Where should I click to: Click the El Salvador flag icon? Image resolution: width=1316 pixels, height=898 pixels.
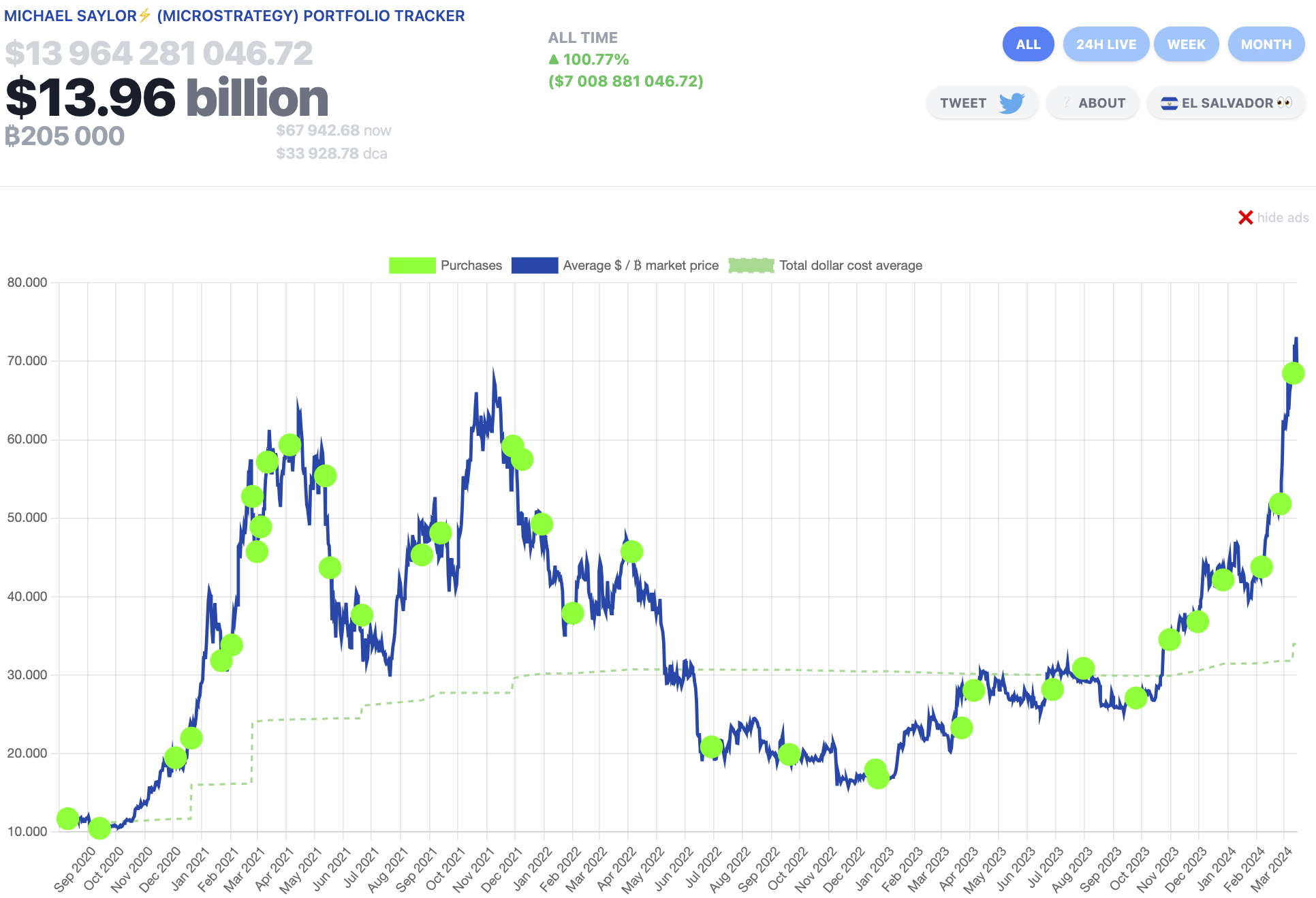pos(1170,104)
